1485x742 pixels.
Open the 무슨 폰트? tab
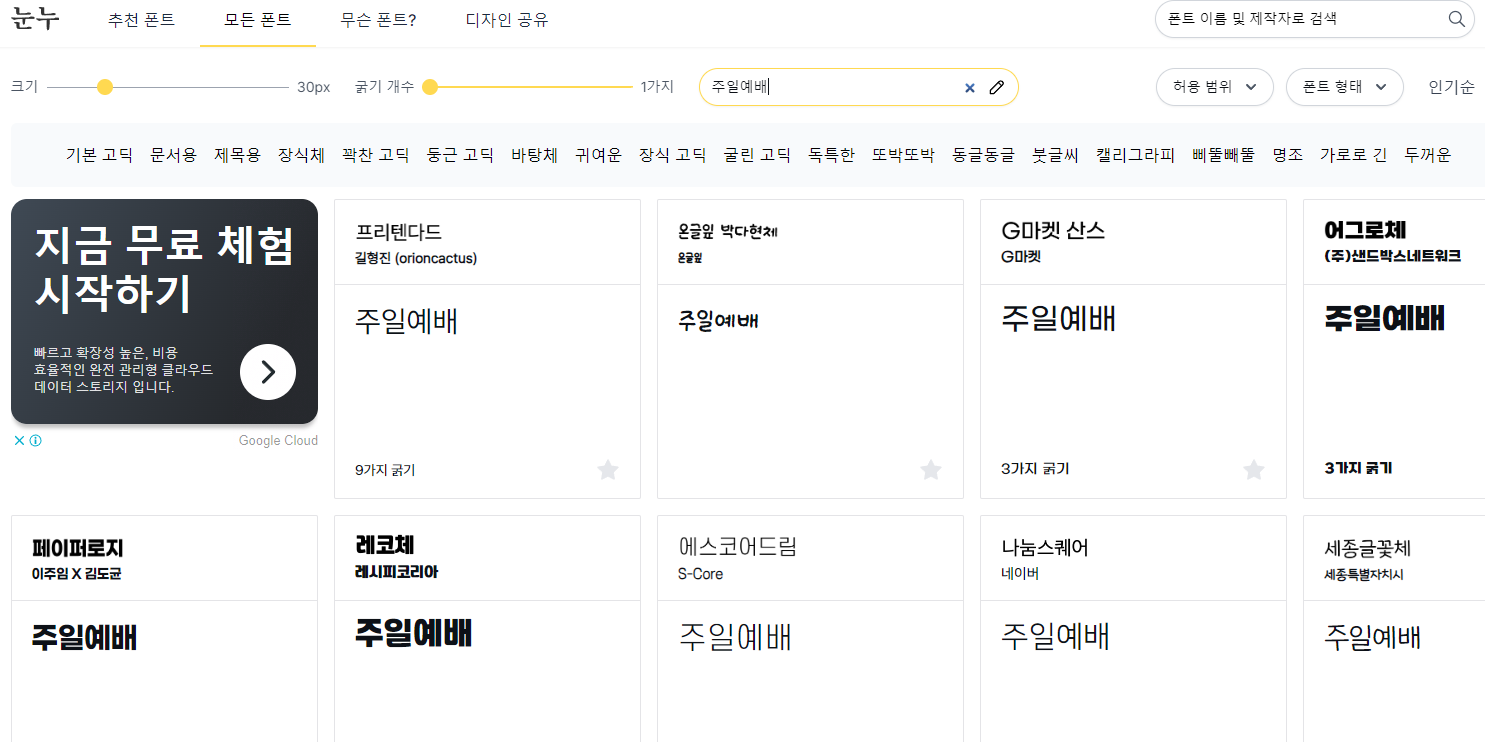[x=379, y=20]
